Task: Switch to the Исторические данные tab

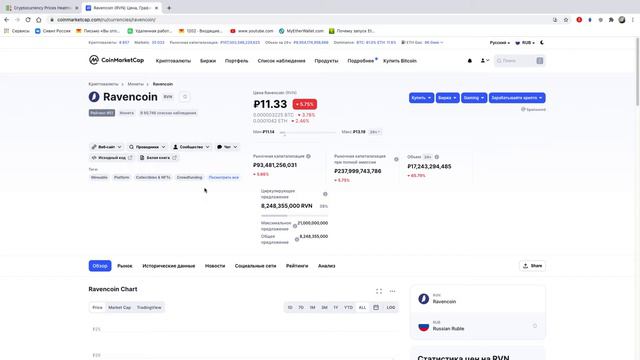Action: pyautogui.click(x=169, y=266)
